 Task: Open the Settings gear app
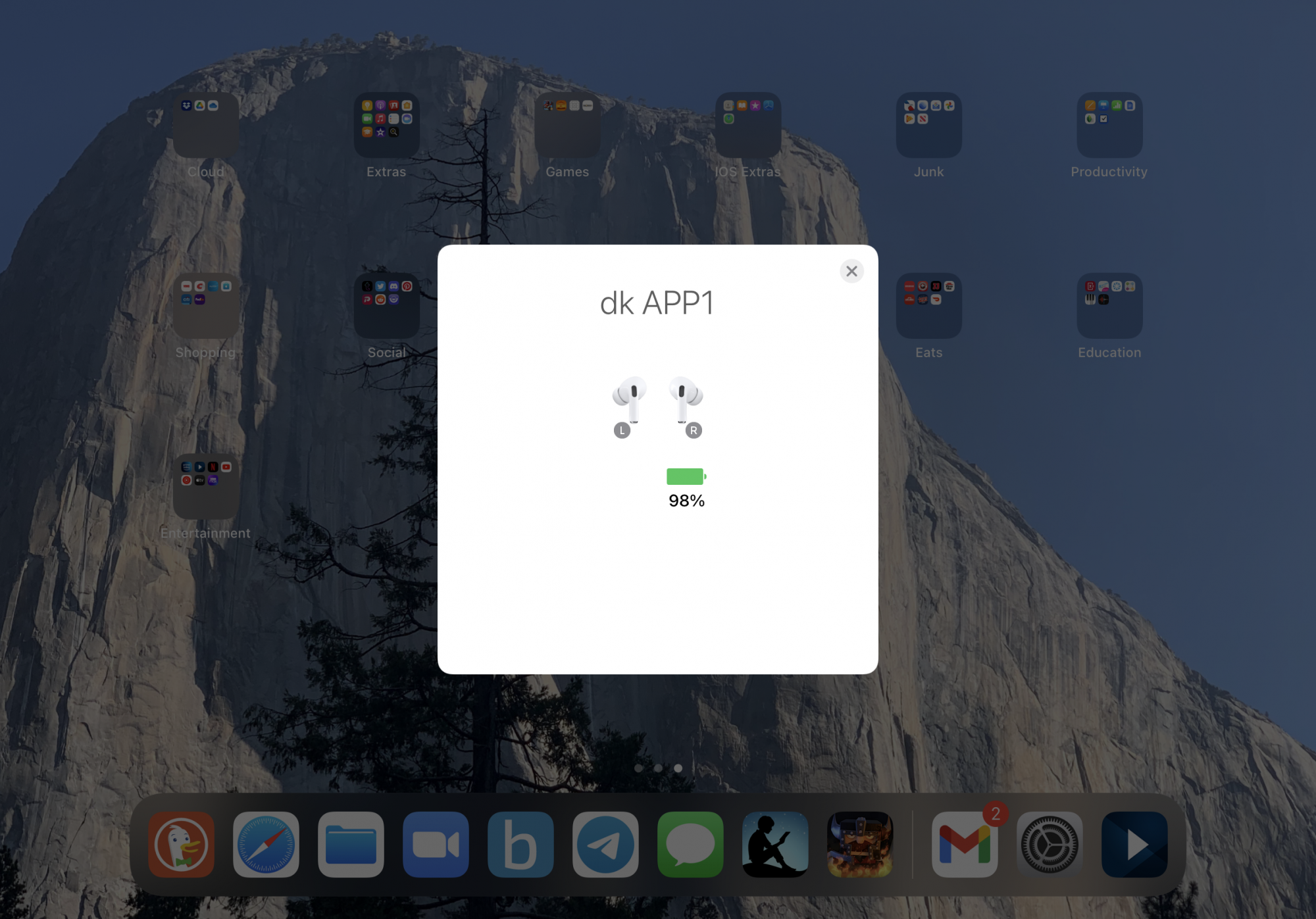(x=1050, y=844)
